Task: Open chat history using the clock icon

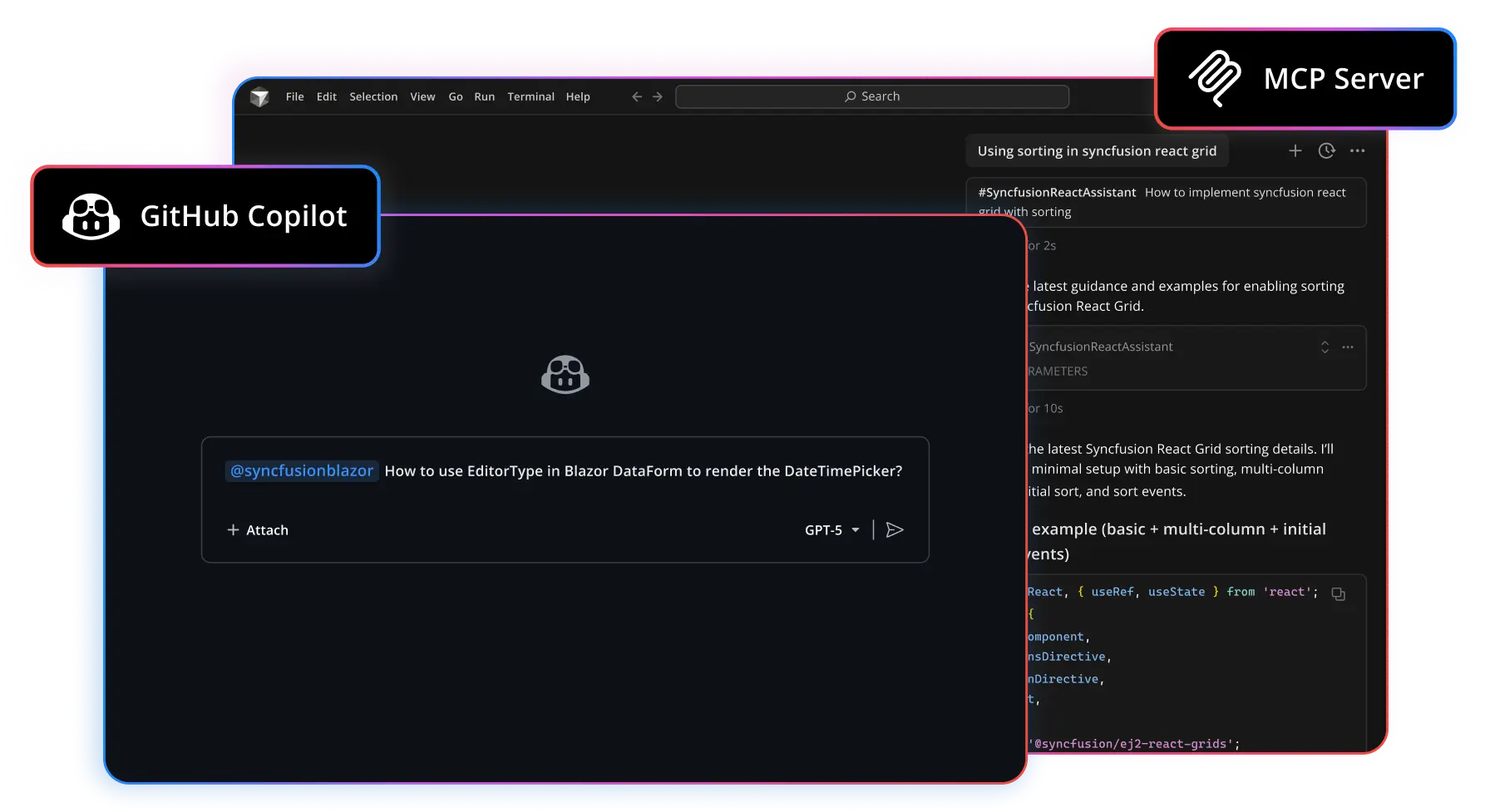Action: (x=1326, y=150)
